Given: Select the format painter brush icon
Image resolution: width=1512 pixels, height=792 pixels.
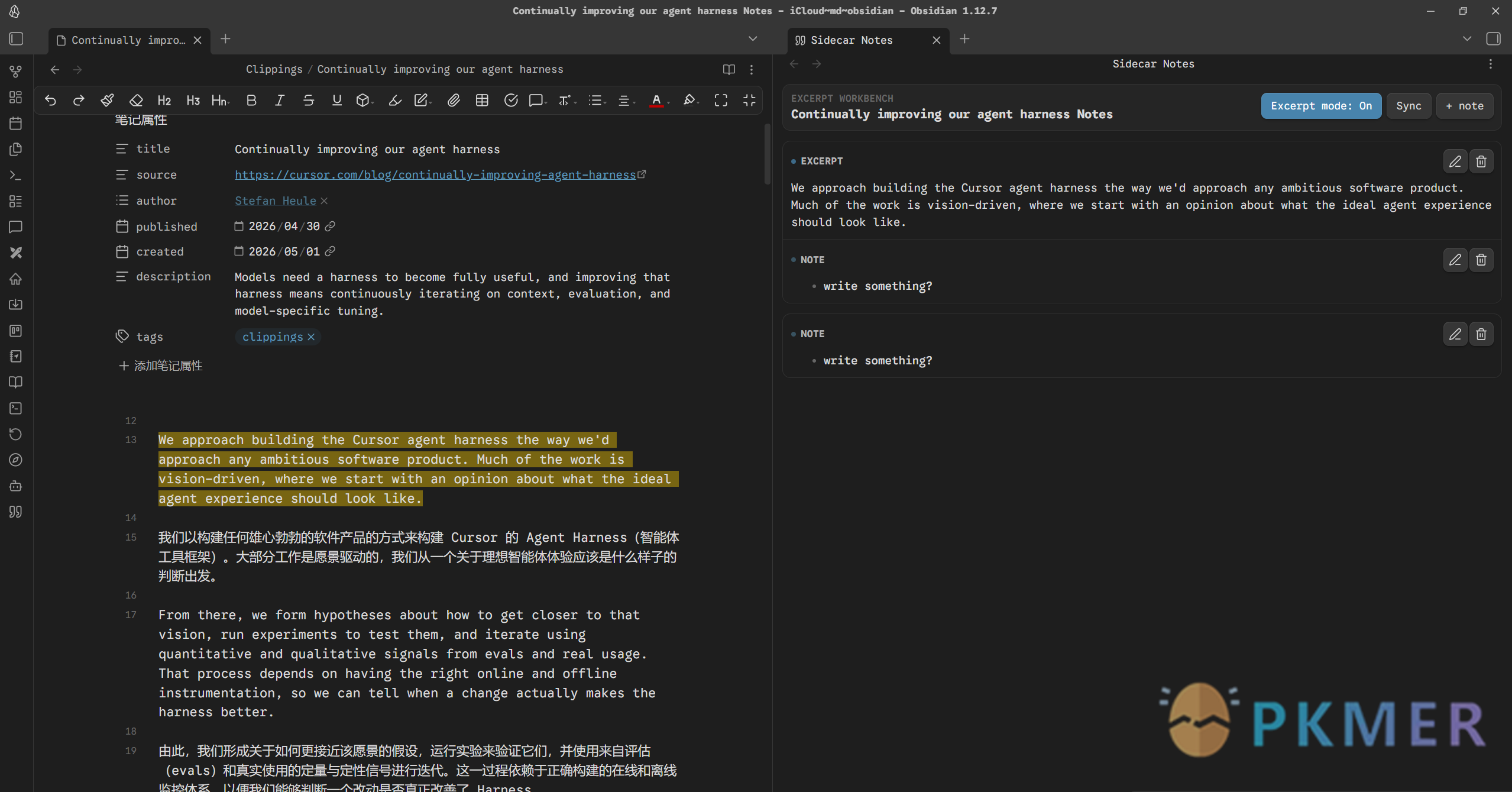Looking at the screenshot, I should tap(107, 101).
